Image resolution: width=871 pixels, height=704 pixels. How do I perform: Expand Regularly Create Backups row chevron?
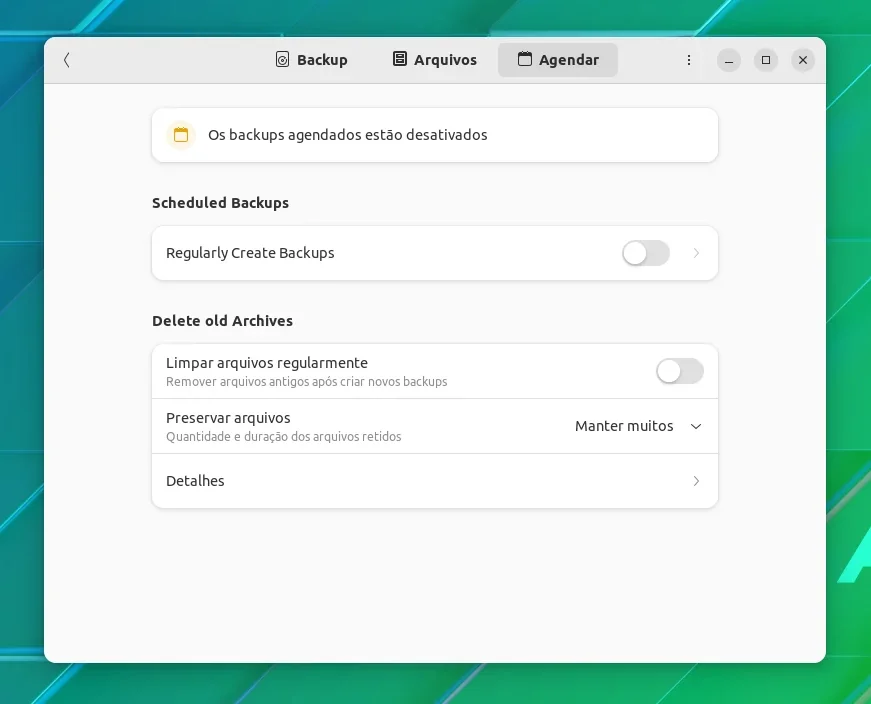point(696,253)
